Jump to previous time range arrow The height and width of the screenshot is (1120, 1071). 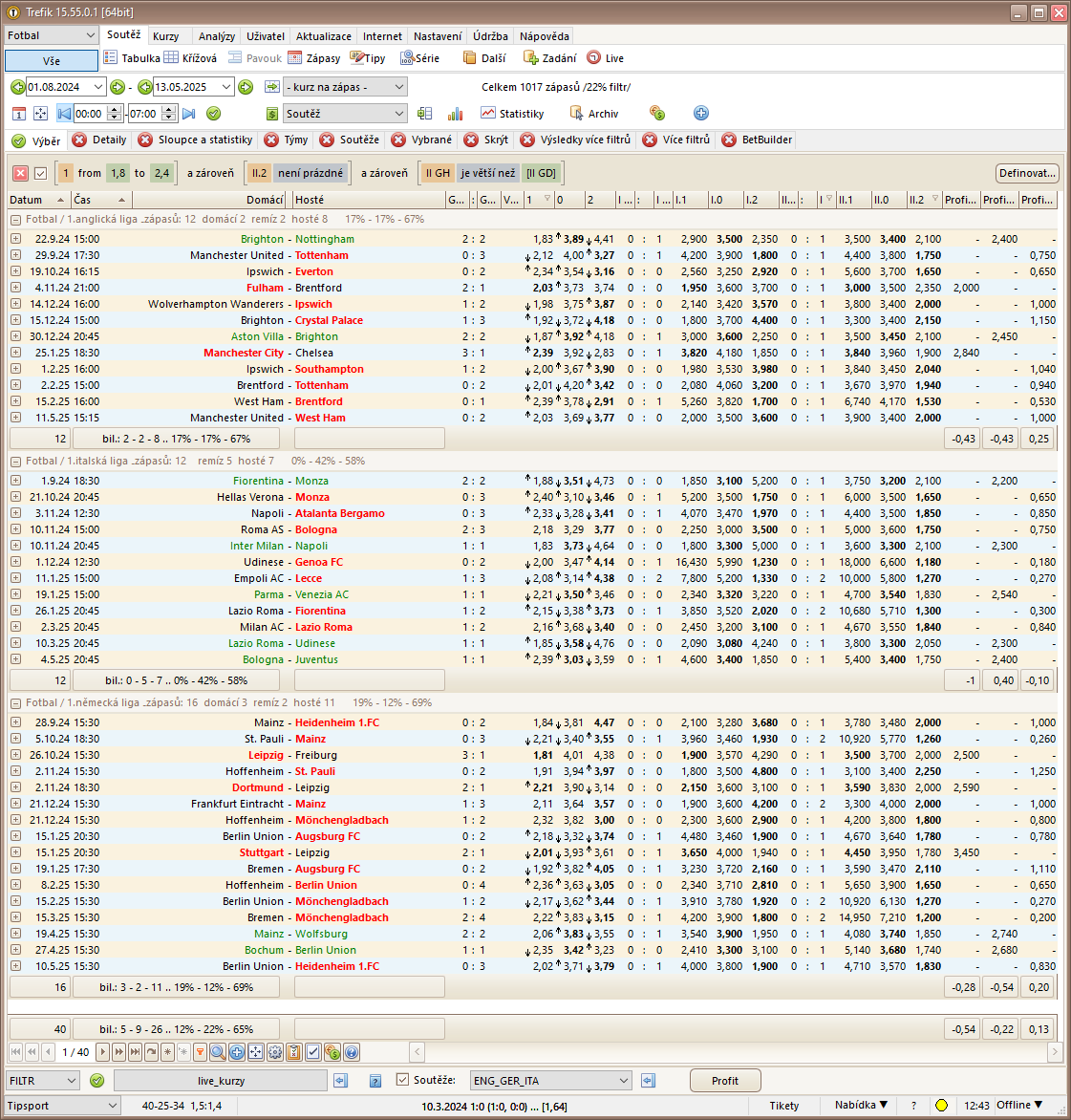(x=64, y=114)
